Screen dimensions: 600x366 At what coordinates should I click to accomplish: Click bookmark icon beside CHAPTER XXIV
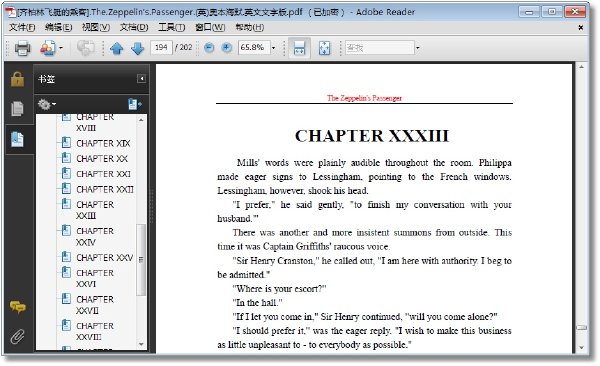(66, 230)
